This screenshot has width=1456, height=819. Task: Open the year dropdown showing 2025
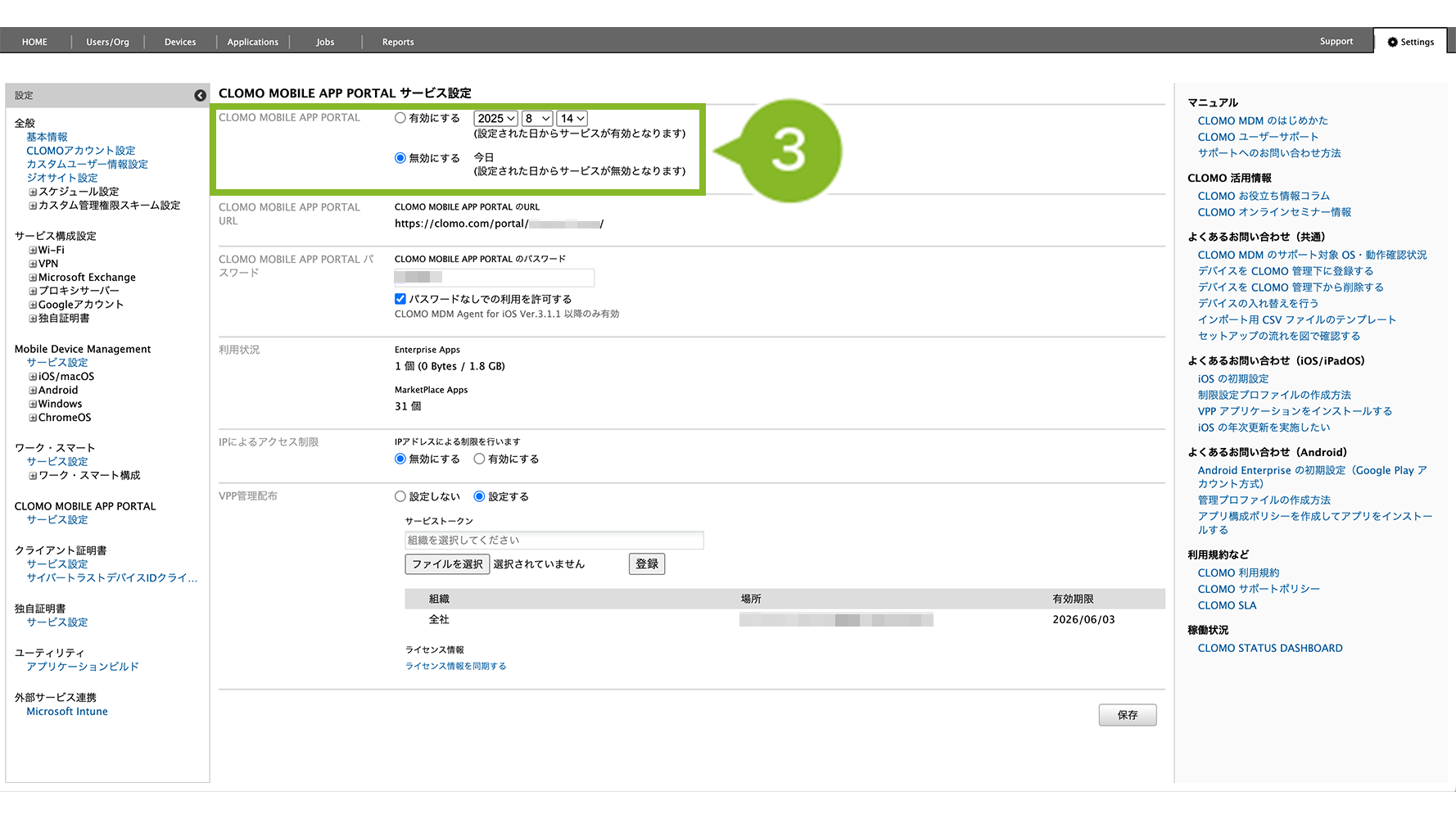[495, 119]
